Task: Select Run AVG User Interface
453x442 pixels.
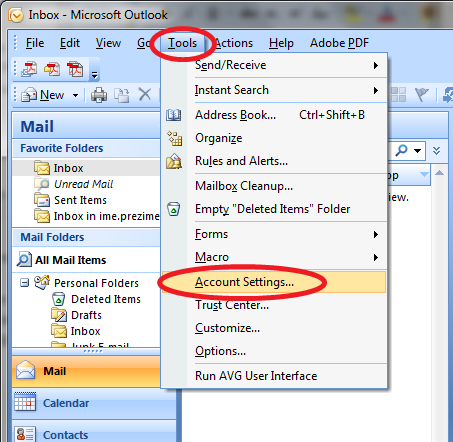Action: click(274, 376)
